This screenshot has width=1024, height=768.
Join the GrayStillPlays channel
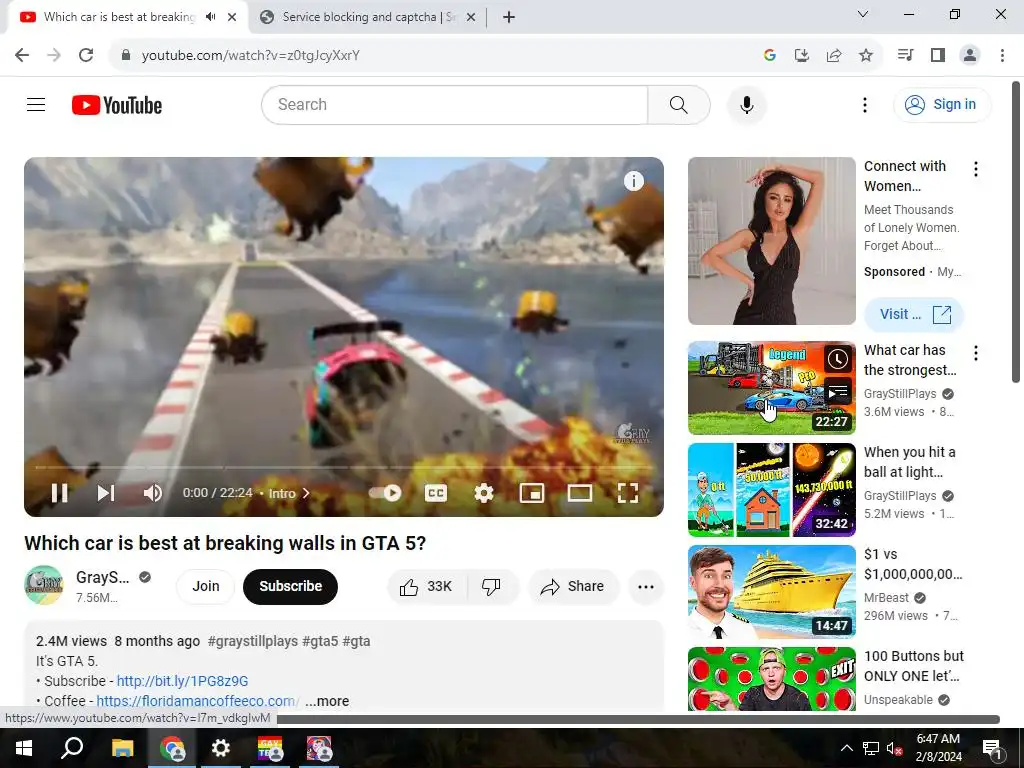click(206, 586)
